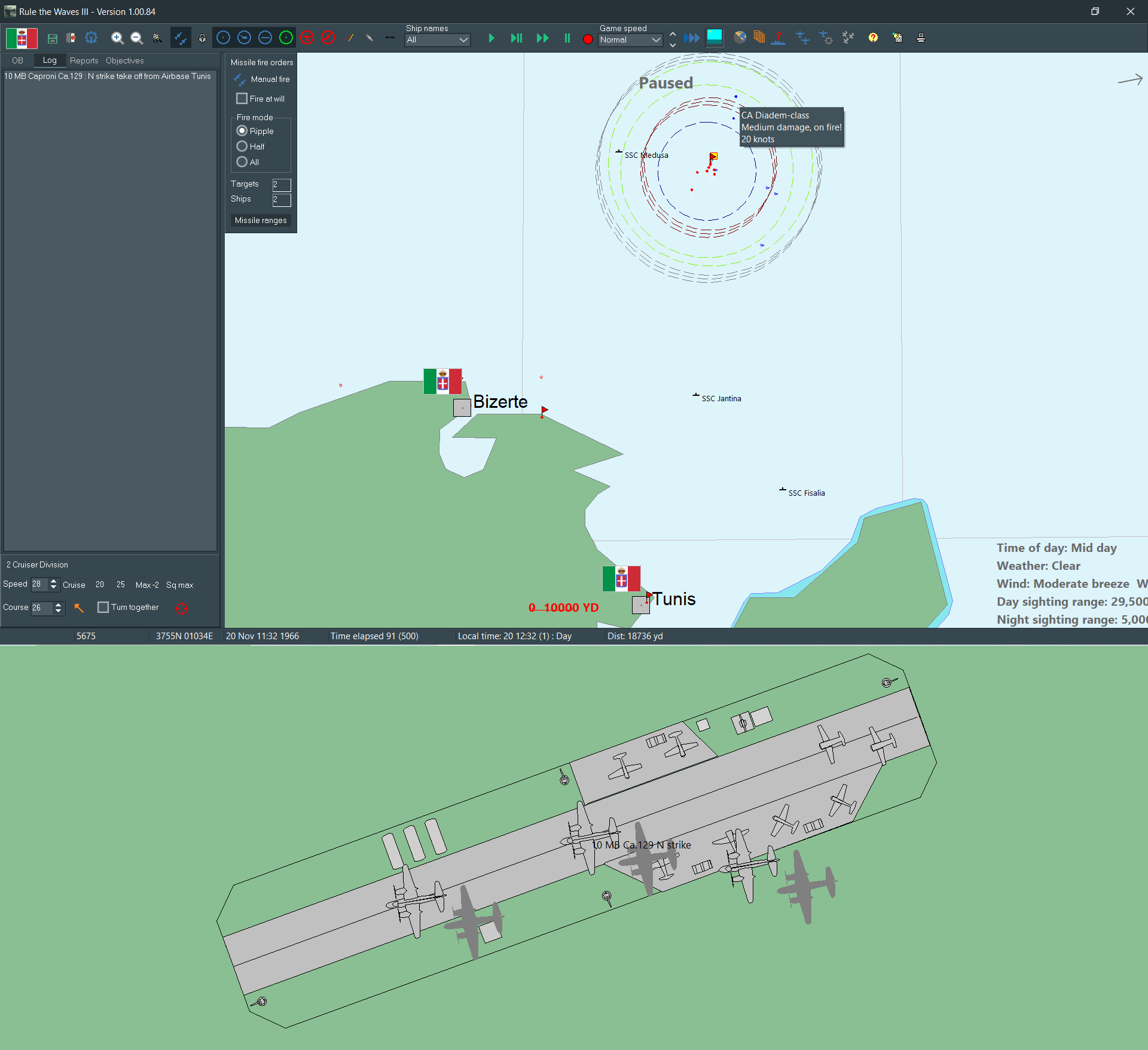Click the blue triple-arrow fast advance icon
This screenshot has width=1148, height=1050.
pyautogui.click(x=691, y=38)
